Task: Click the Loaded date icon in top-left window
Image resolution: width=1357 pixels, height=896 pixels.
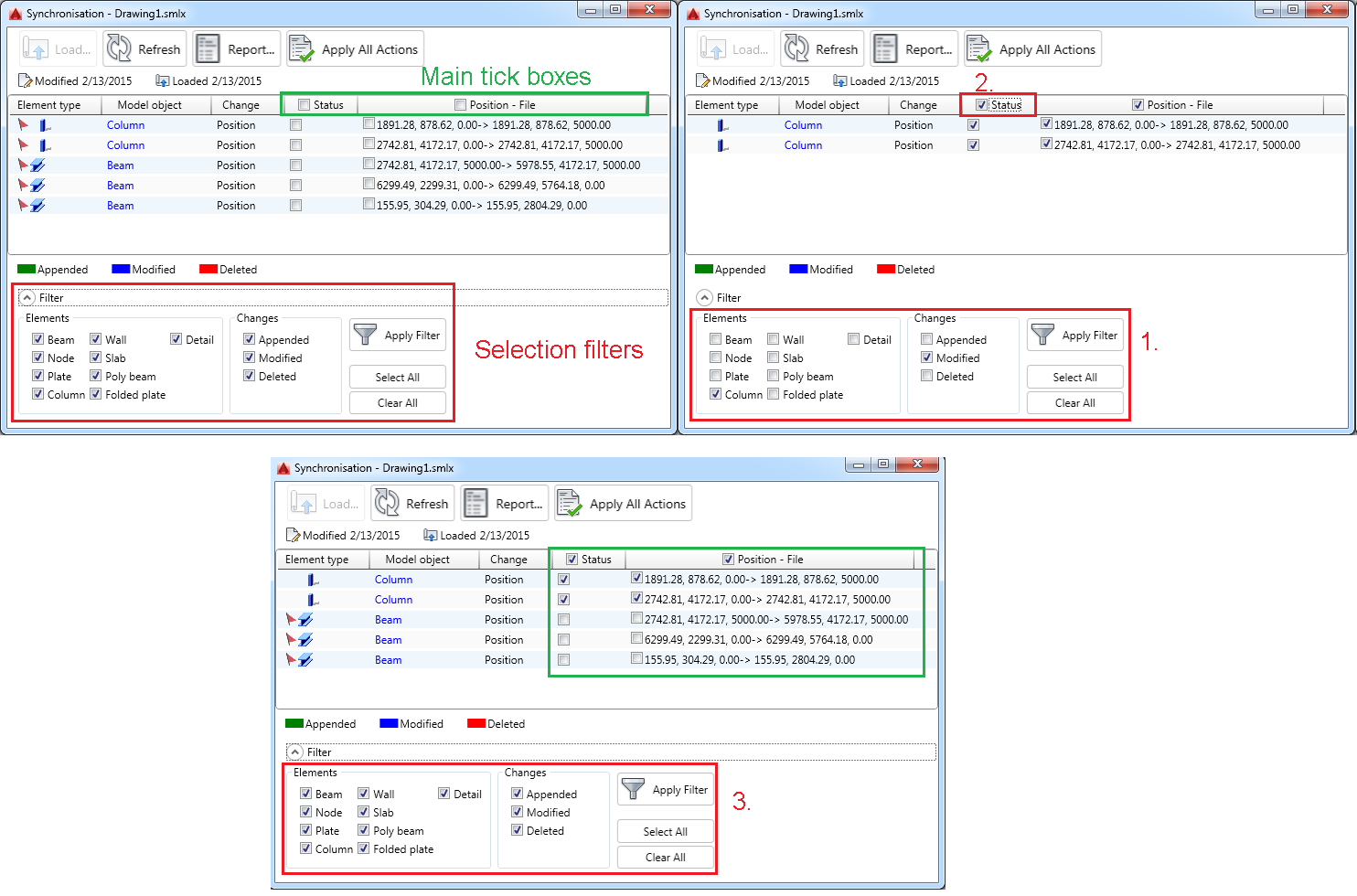Action: [x=163, y=81]
